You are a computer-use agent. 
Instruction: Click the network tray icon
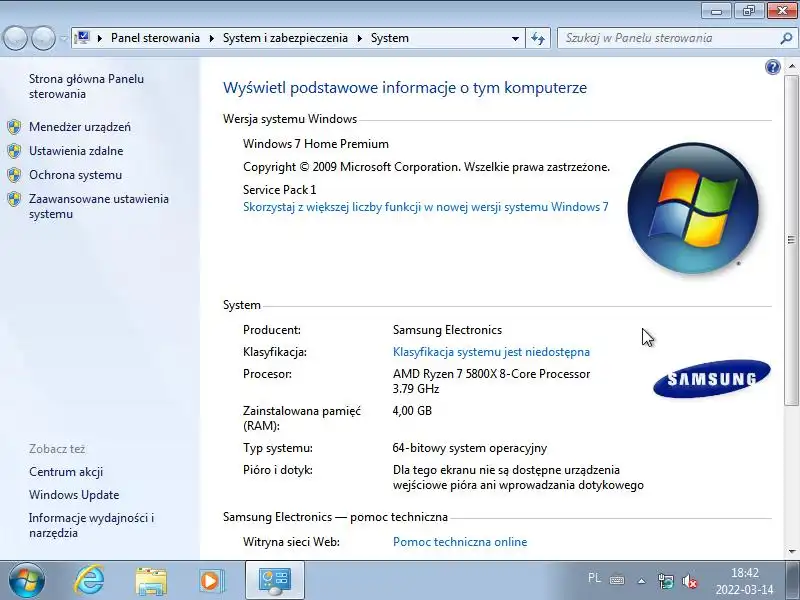coord(666,581)
